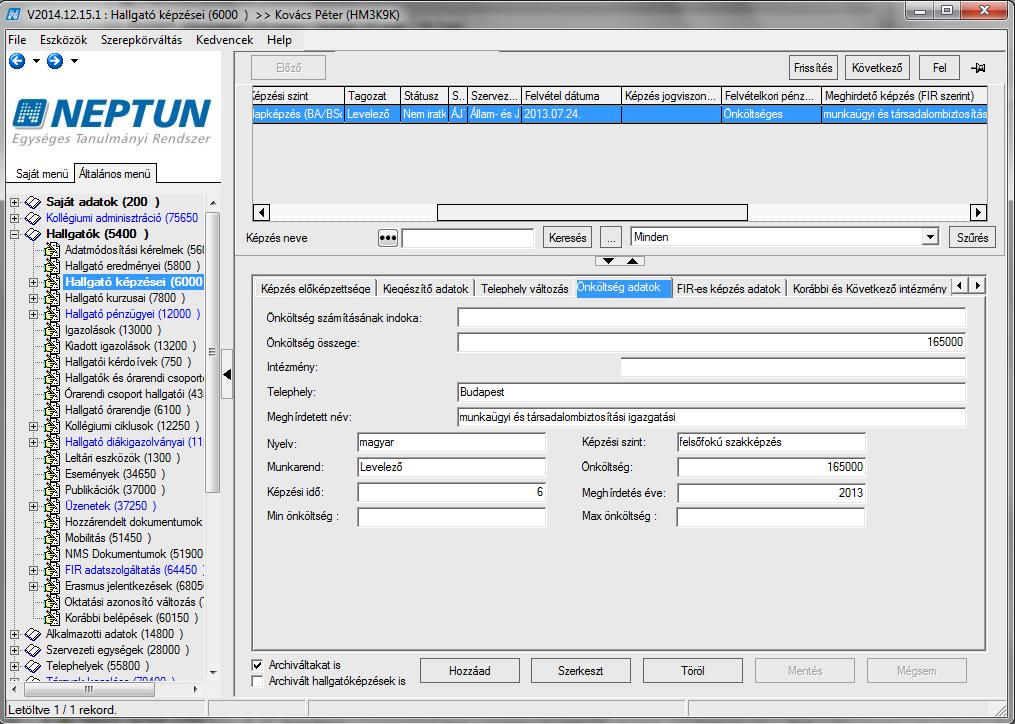Click the table's right horizontal scroll arrow
Viewport: 1015px width, 724px height.
978,212
